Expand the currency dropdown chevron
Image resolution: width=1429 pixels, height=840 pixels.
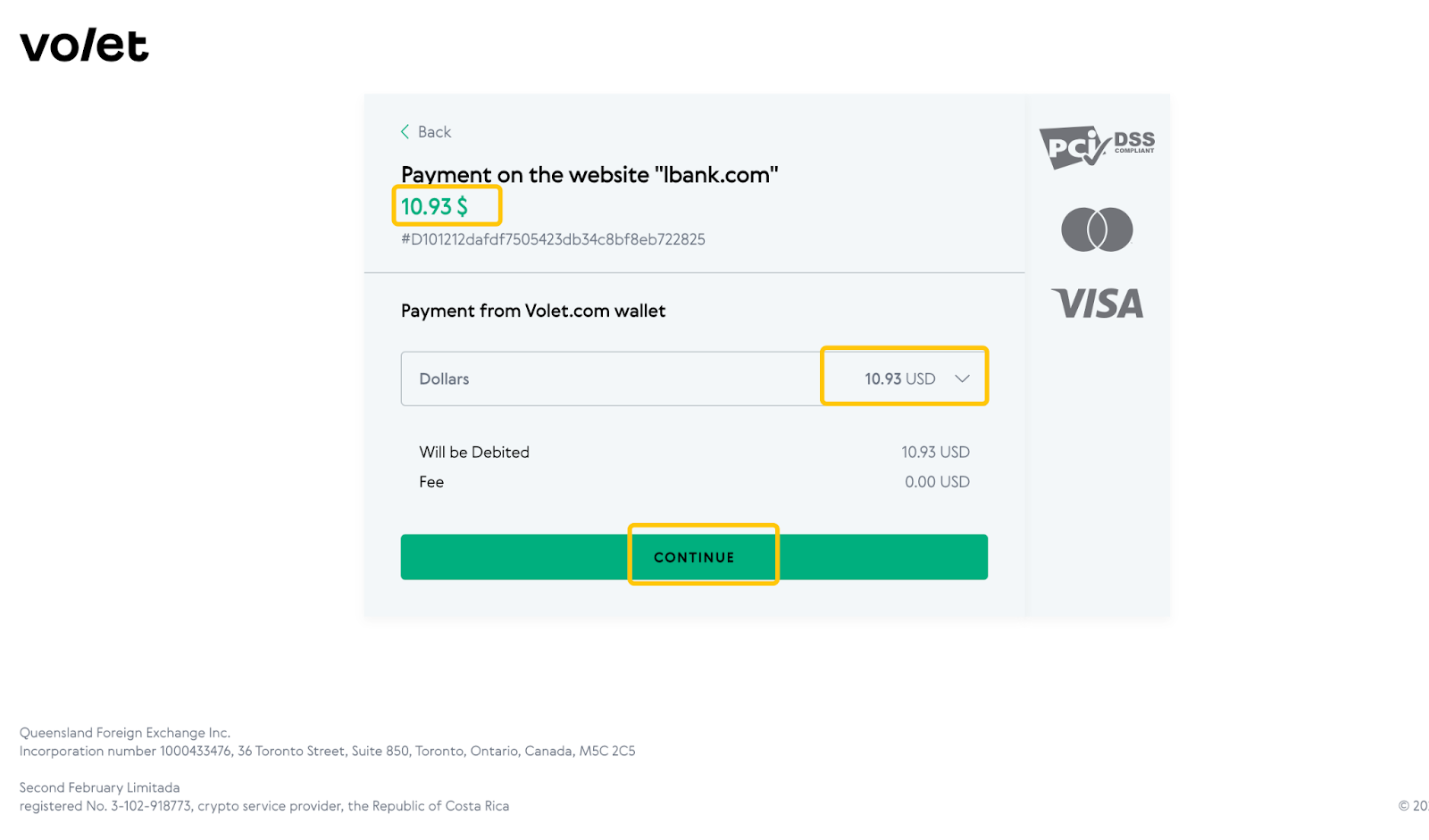coord(962,378)
